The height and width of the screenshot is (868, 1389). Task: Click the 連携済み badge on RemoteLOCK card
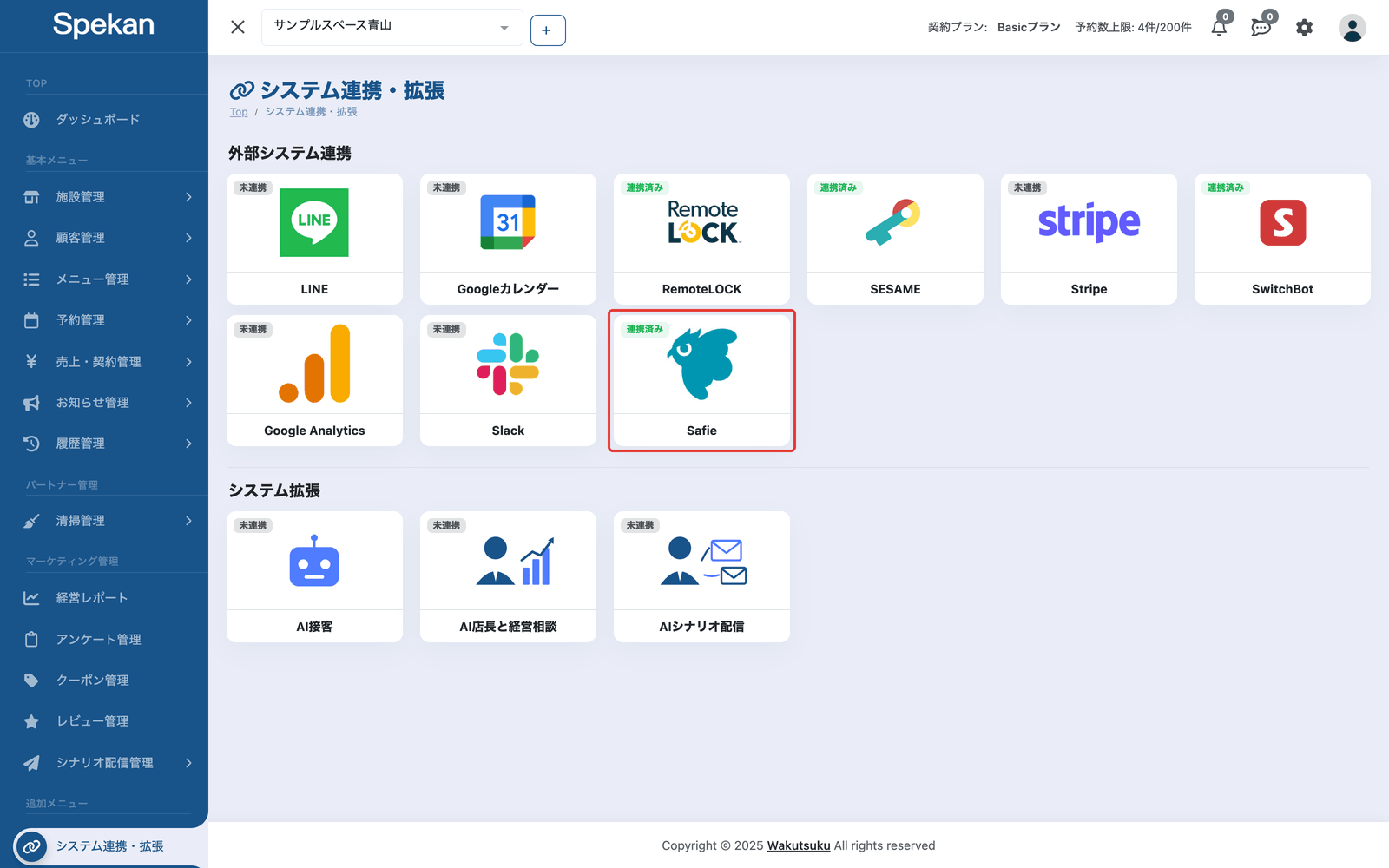click(645, 187)
